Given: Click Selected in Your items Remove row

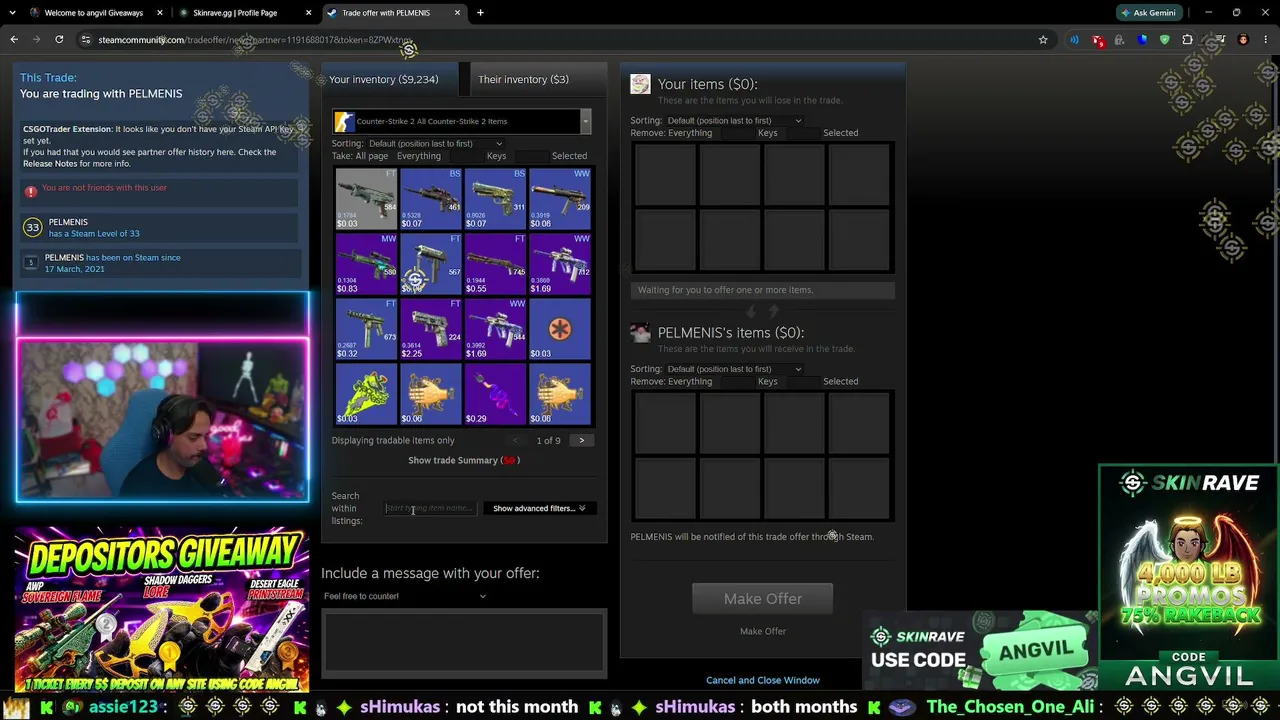Looking at the screenshot, I should pos(840,133).
